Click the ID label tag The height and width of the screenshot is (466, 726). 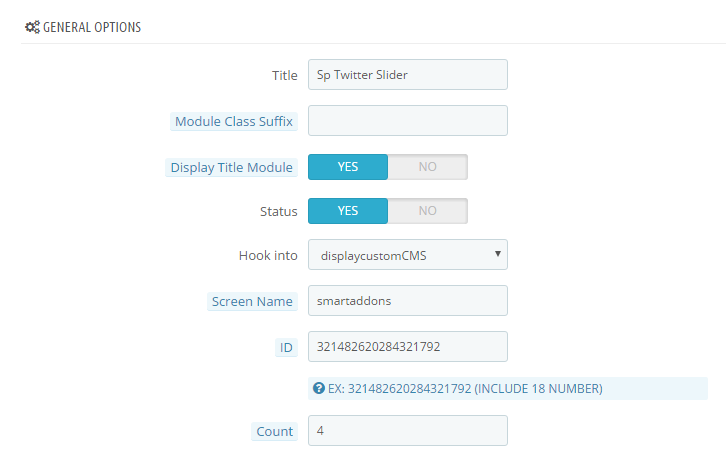[286, 347]
